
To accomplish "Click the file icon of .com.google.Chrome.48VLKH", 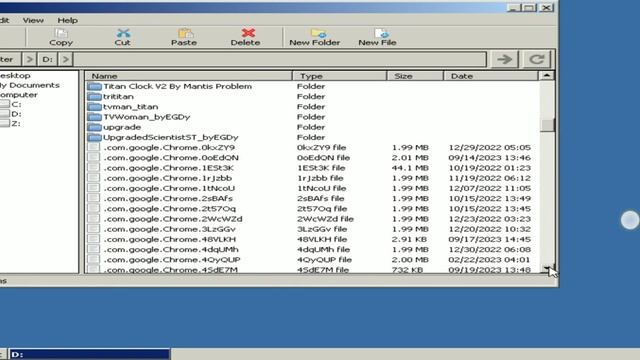I will click(x=93, y=239).
